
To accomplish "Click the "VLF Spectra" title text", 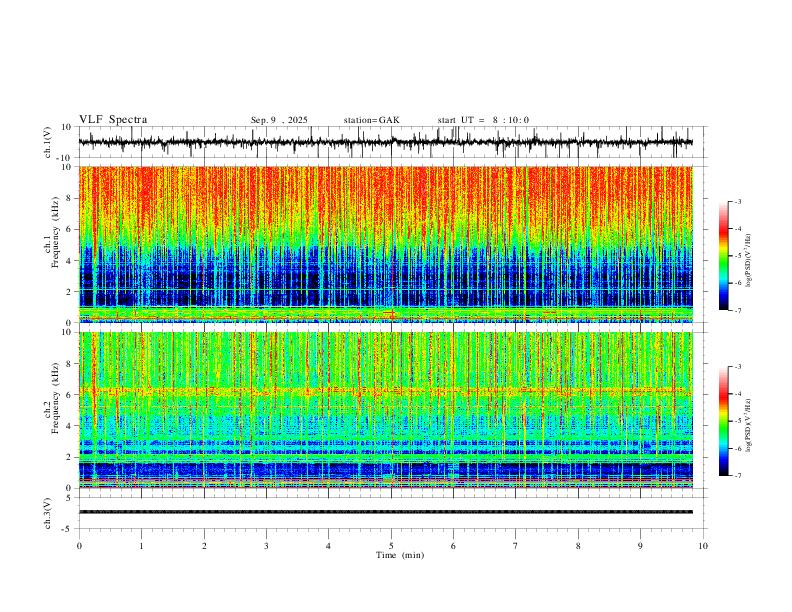I will click(x=113, y=120).
